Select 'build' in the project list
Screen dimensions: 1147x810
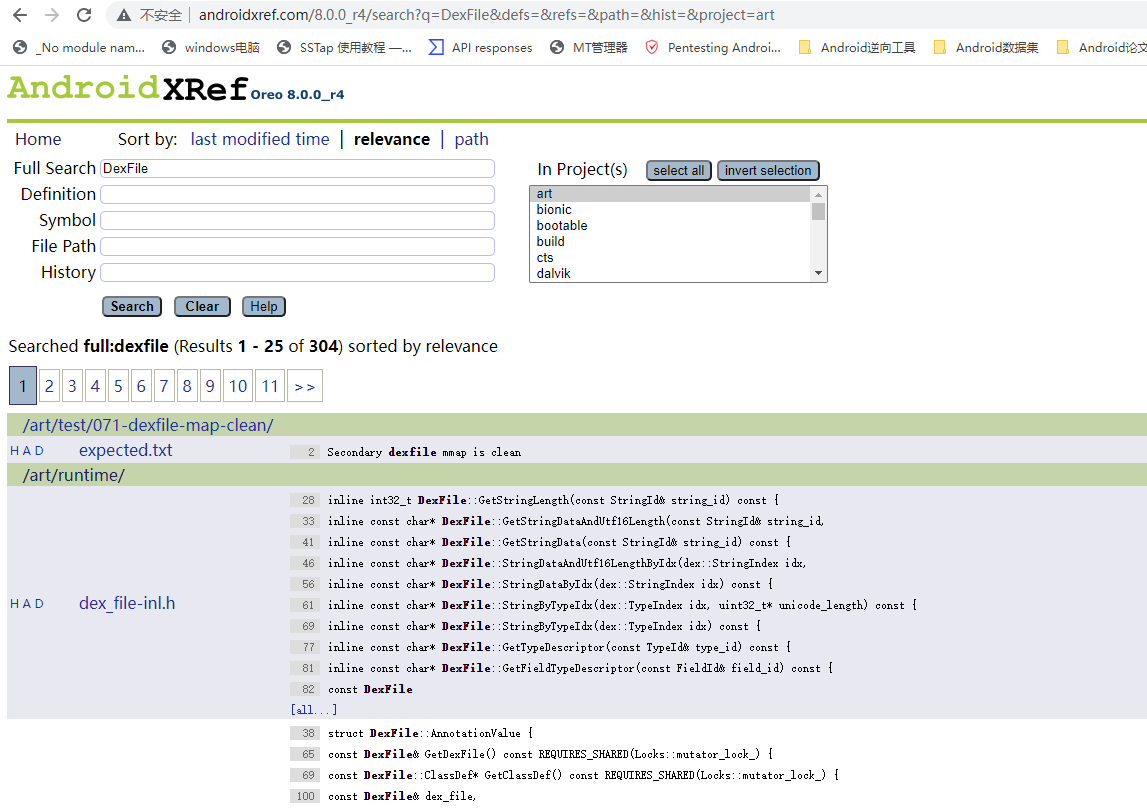(x=670, y=241)
